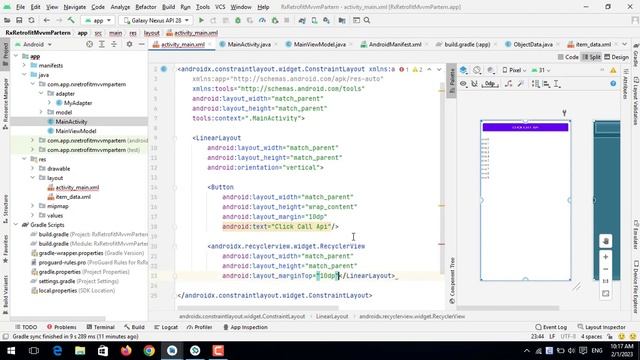Switch to the build.gradle (app) tab
The image size is (640, 360).
pyautogui.click(x=467, y=44)
